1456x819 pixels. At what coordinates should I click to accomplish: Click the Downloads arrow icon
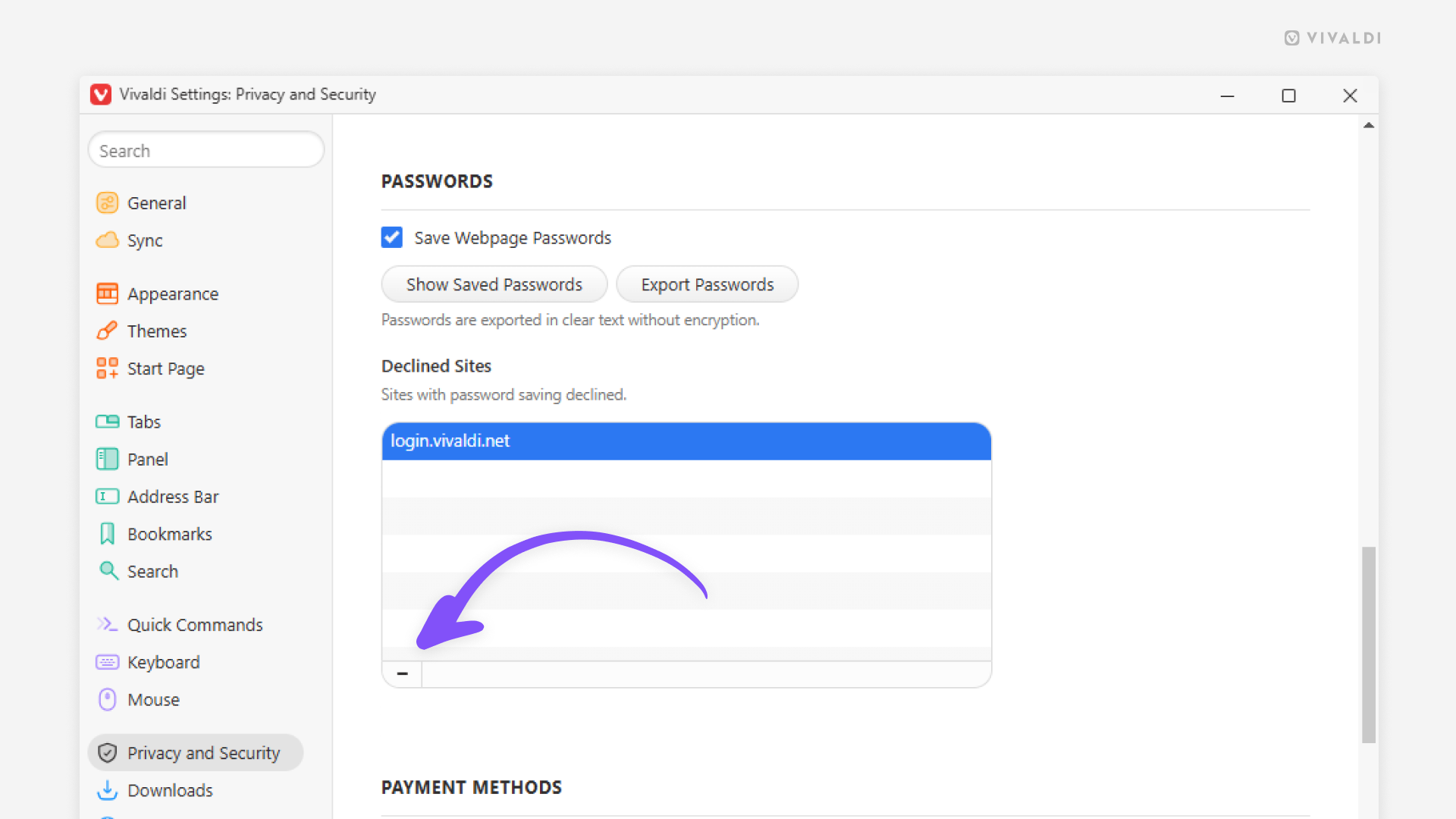click(107, 790)
